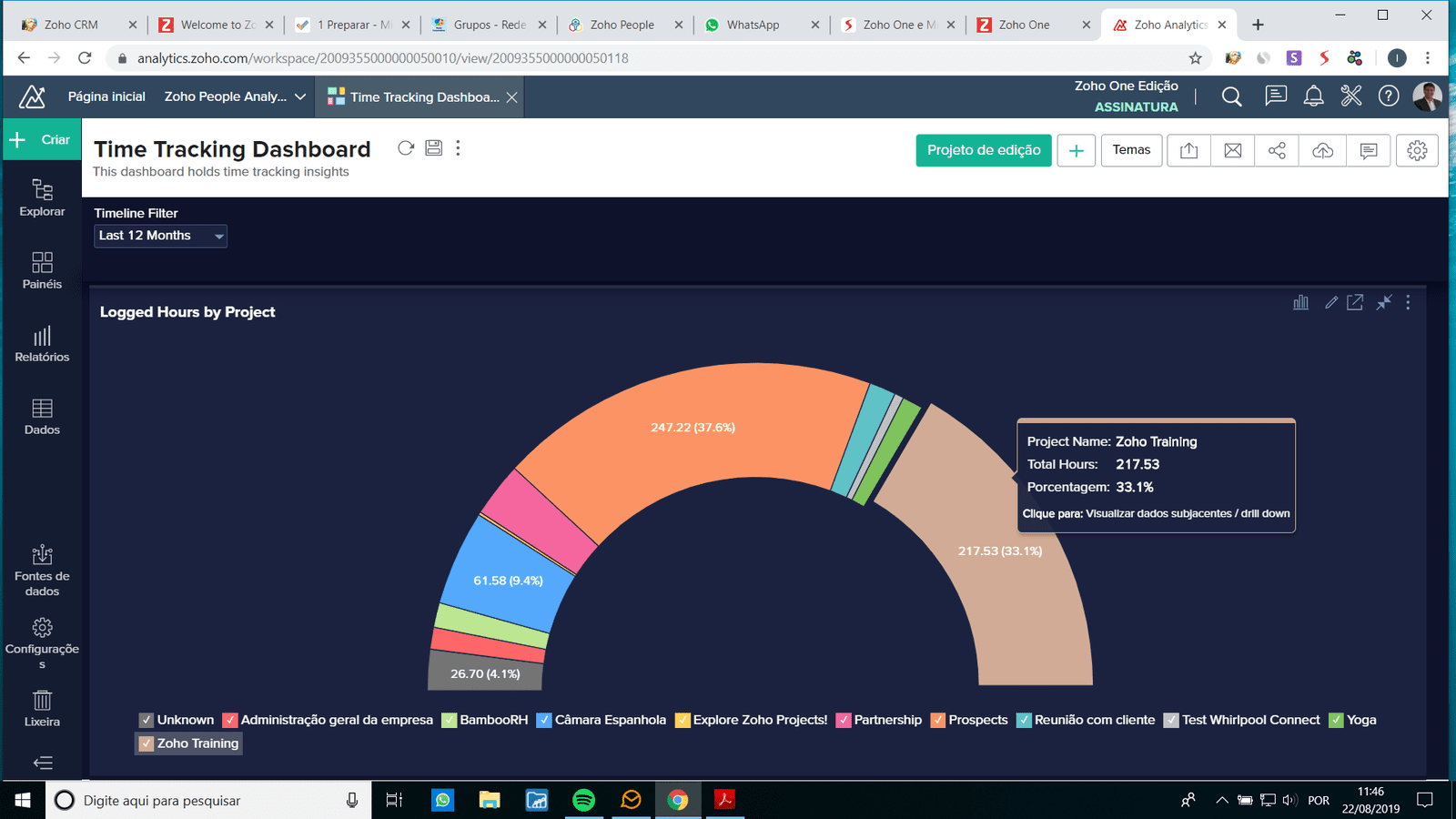Share the dashboard via share icon

pos(1277,150)
